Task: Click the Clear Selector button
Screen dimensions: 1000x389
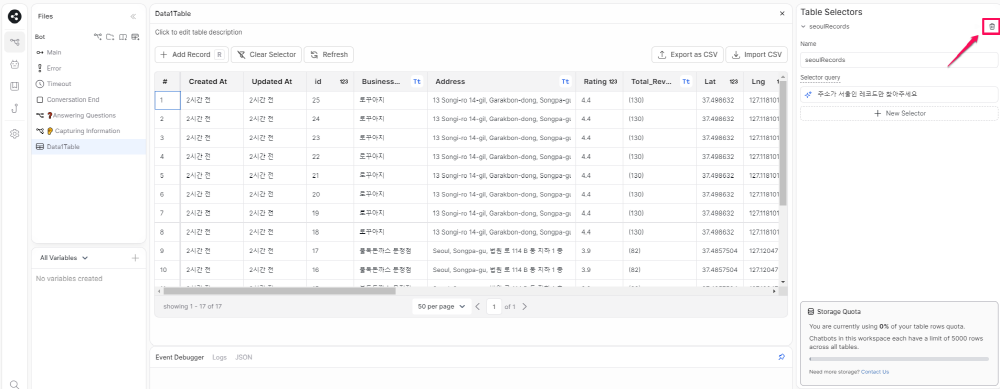Action: [267, 54]
